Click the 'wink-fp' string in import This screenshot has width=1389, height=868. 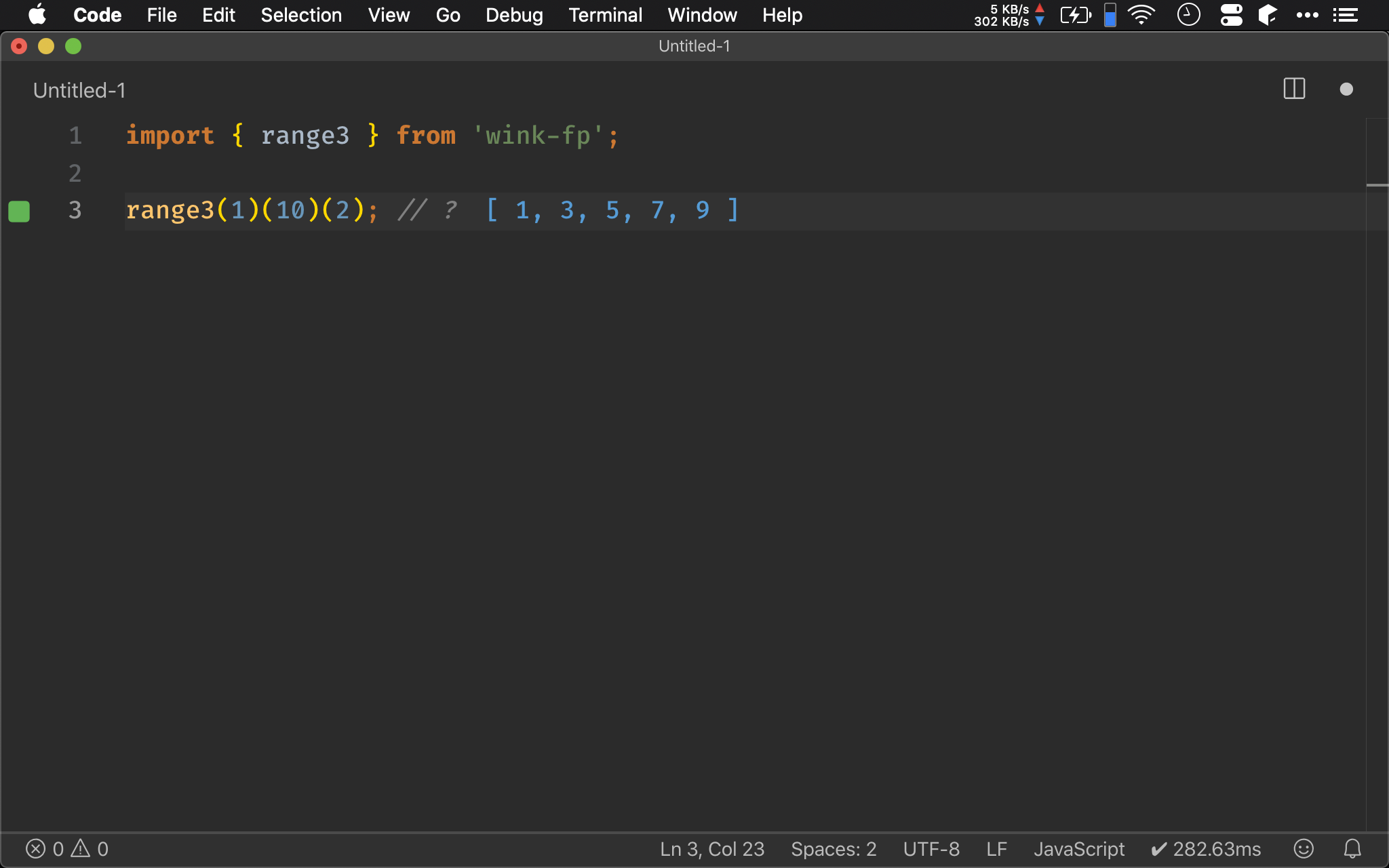[x=538, y=136]
